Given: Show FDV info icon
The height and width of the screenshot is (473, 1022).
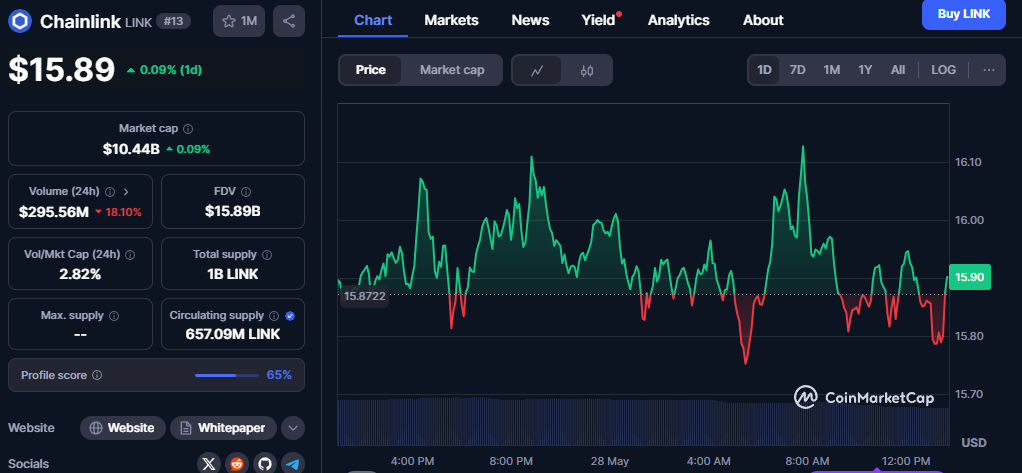Looking at the screenshot, I should click(246, 192).
